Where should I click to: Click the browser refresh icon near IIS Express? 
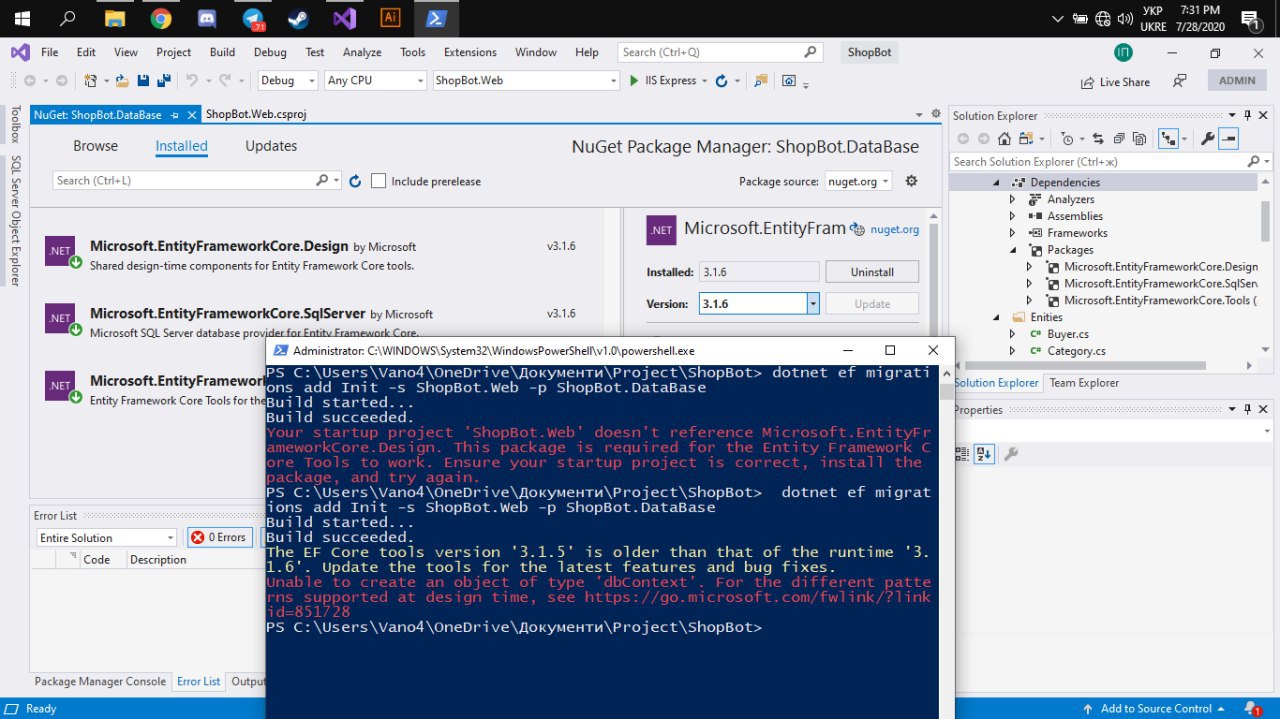pos(722,80)
